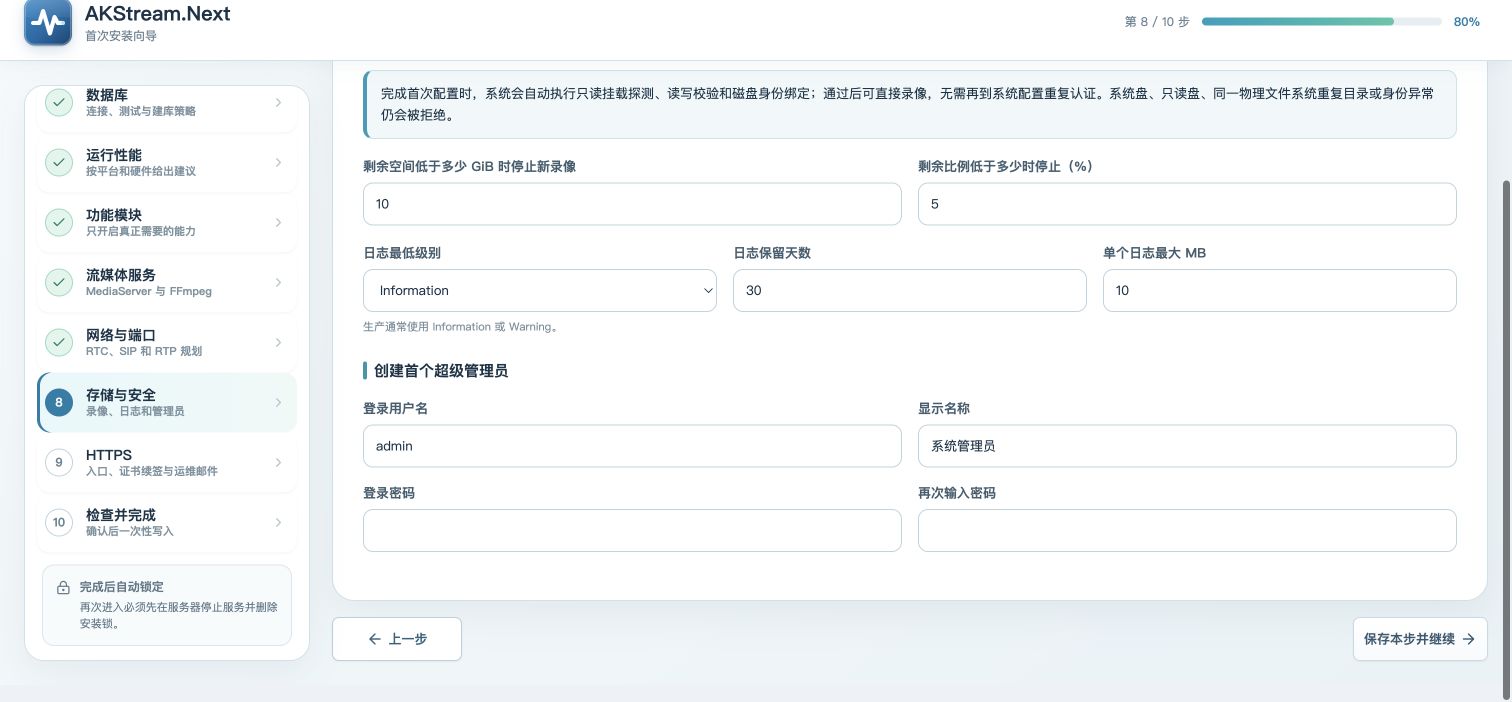The height and width of the screenshot is (702, 1512).
Task: Focus the 剩余比例低于多少时停止 percent field
Action: (1187, 204)
